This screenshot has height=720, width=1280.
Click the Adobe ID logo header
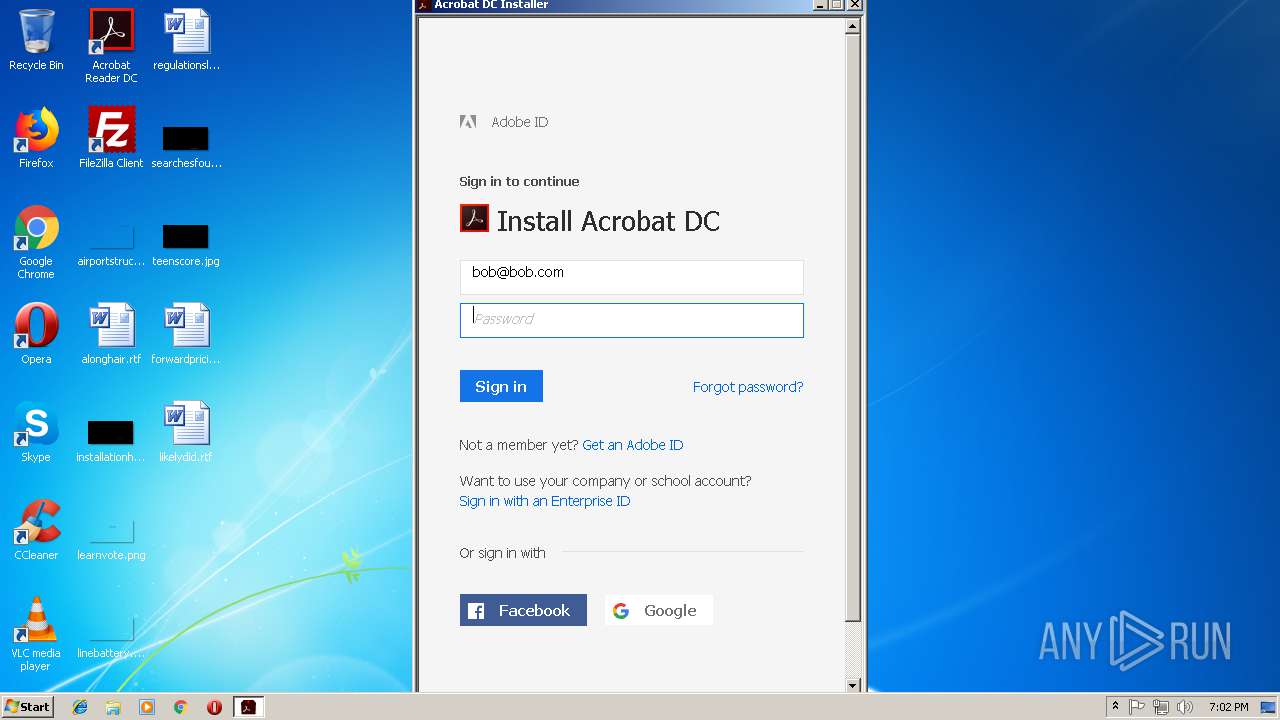point(504,122)
